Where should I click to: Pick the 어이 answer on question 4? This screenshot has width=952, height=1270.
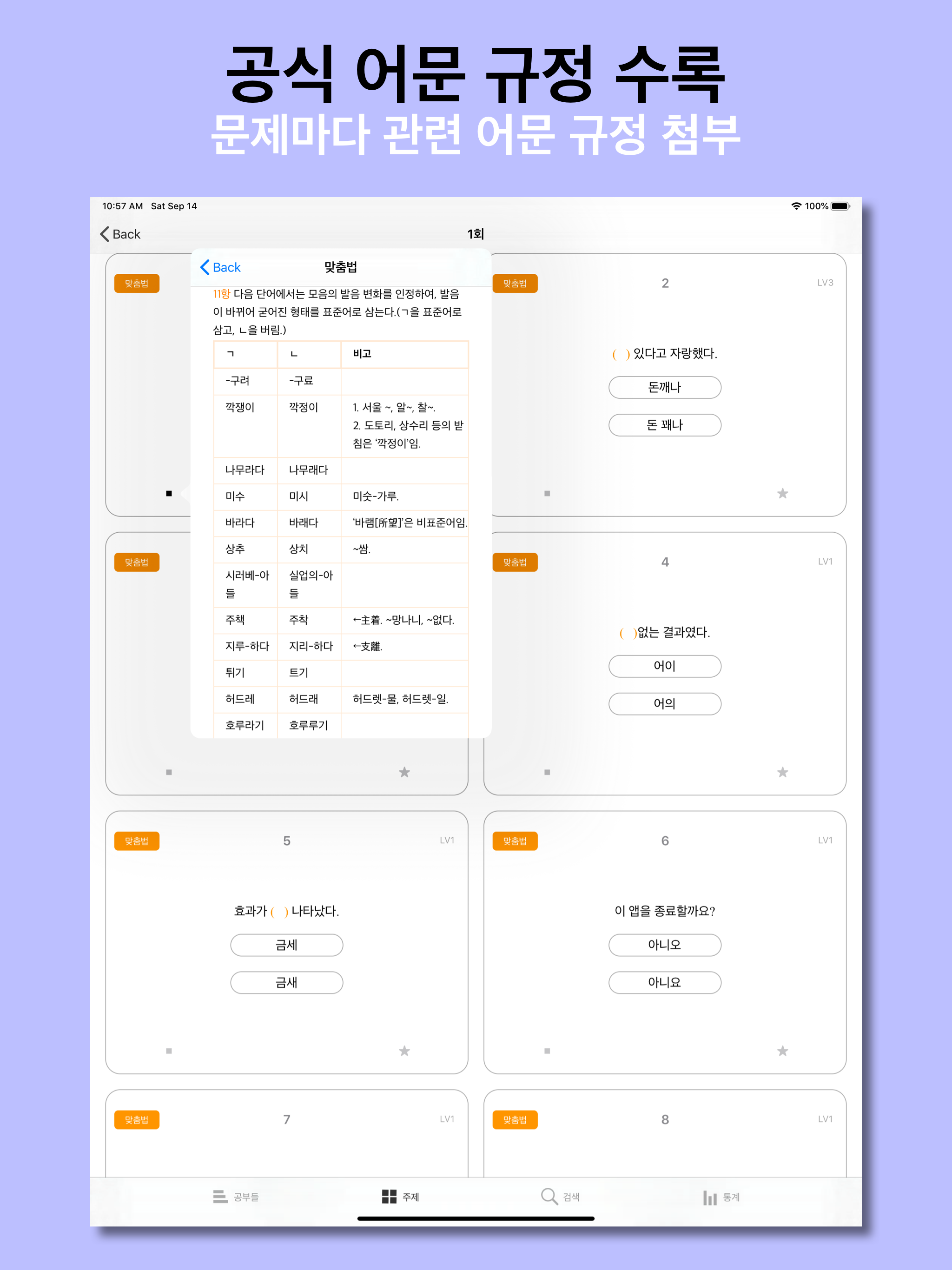(664, 666)
